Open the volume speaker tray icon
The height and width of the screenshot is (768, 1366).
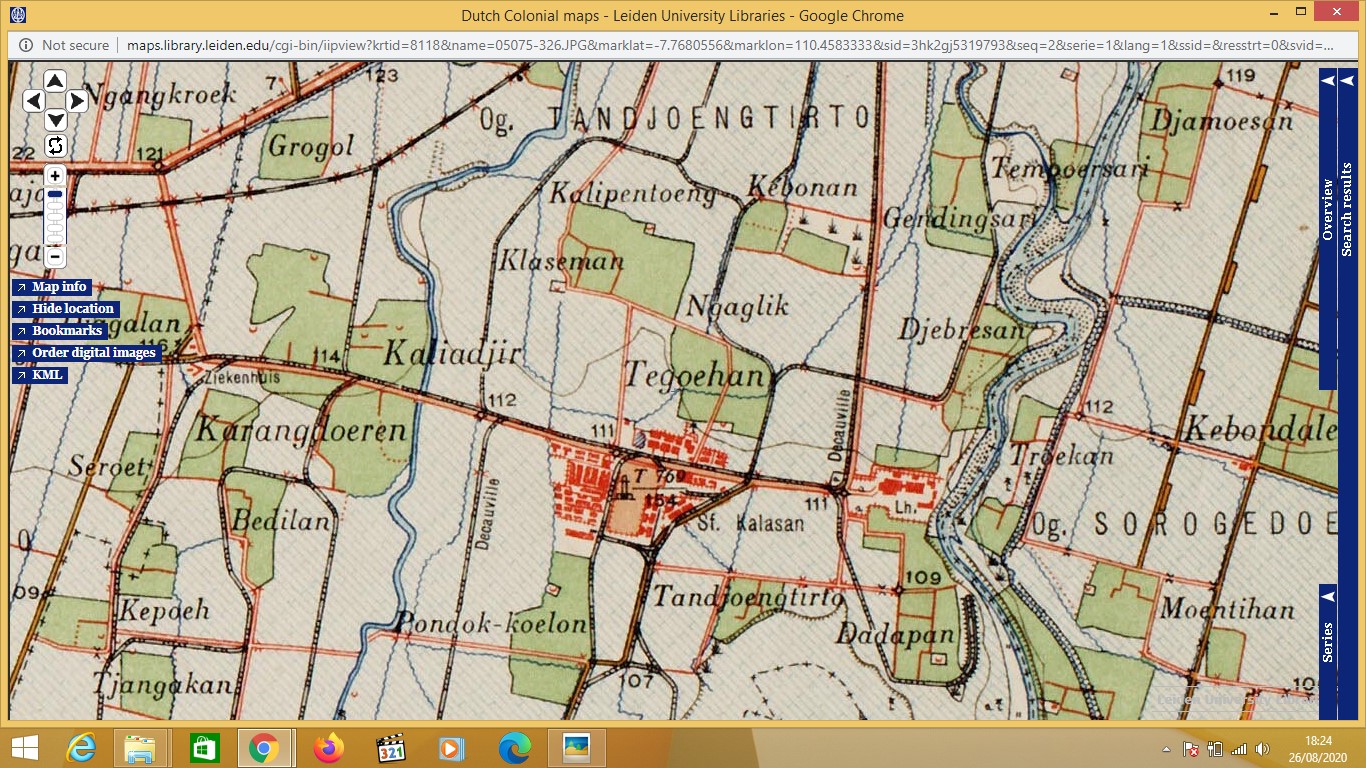1263,748
